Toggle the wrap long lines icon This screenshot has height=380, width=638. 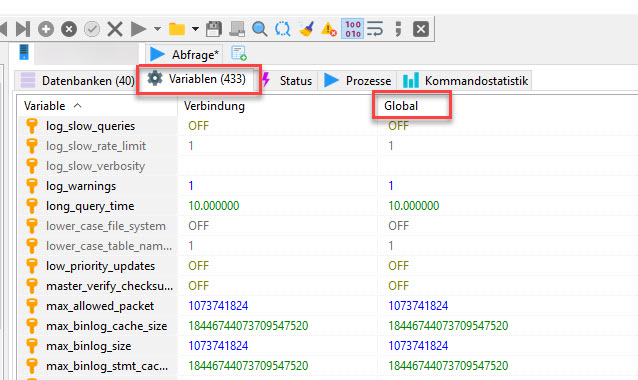[x=375, y=29]
